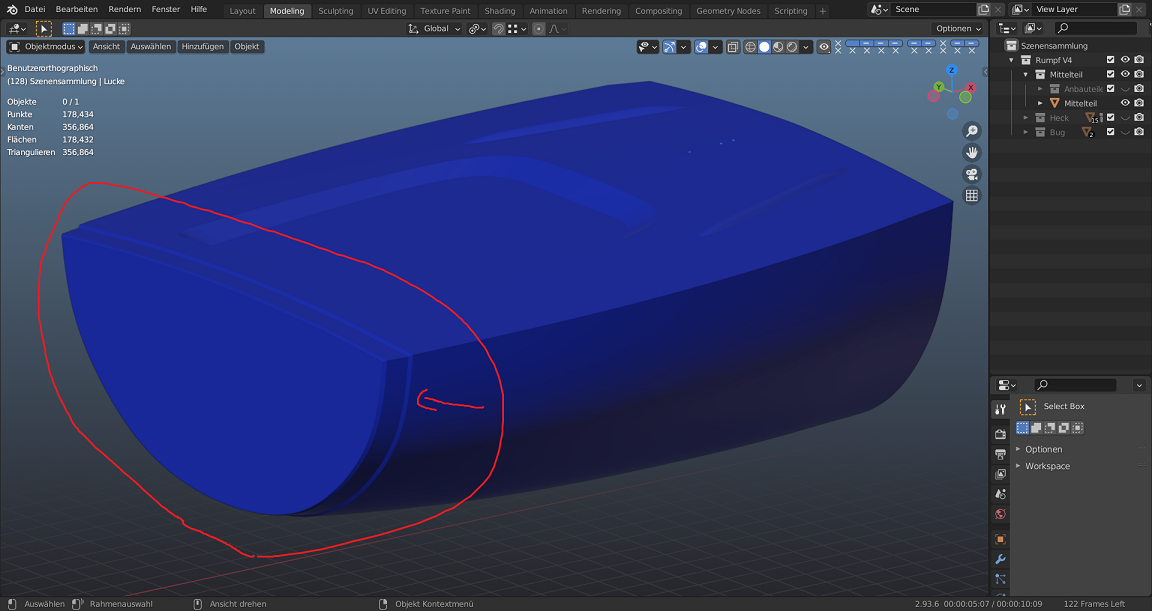Open the Modifier properties wrench icon
Viewport: 1152px width, 611px height.
(x=1000, y=559)
